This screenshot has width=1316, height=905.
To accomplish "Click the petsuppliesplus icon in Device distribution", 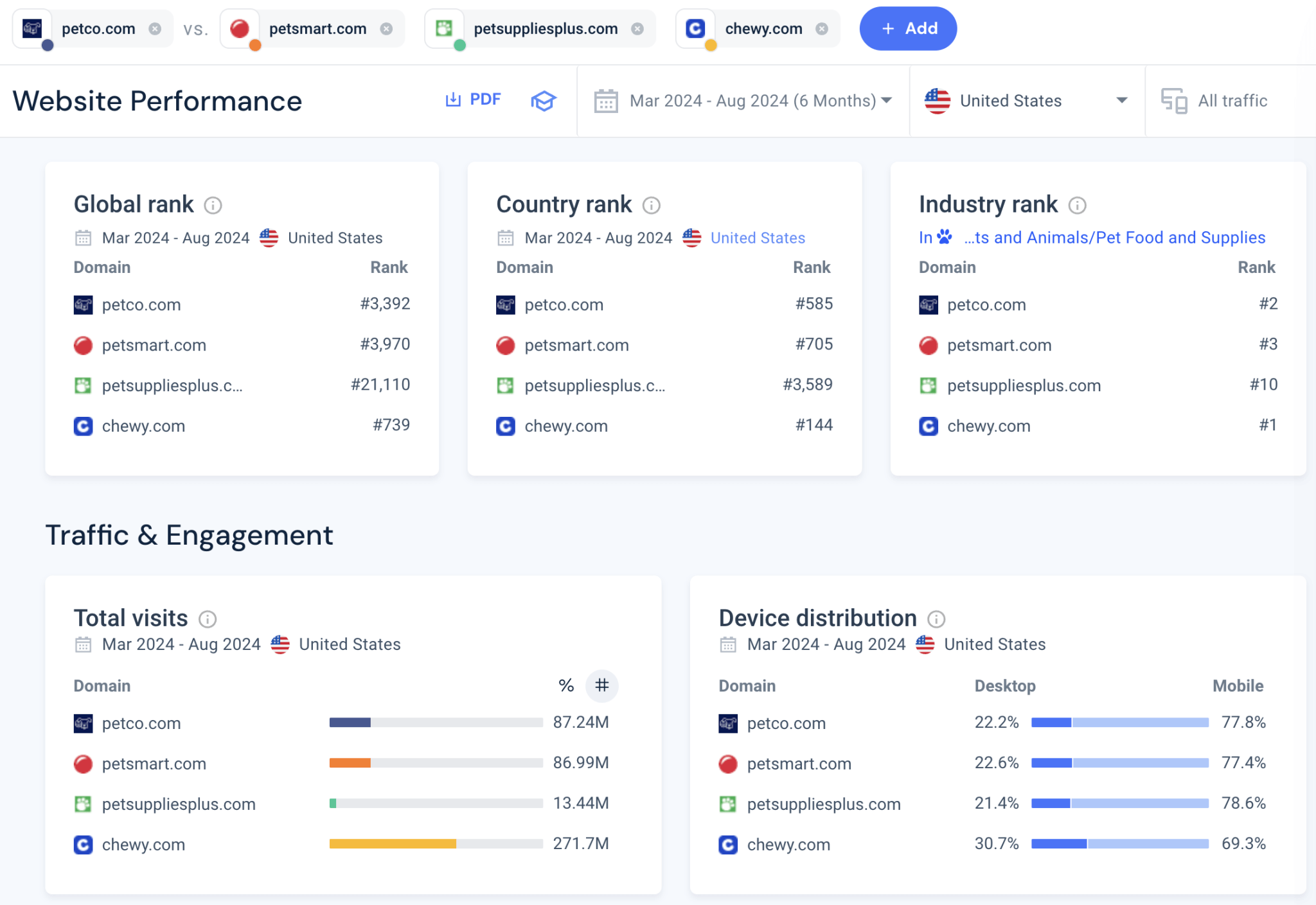I will click(728, 804).
